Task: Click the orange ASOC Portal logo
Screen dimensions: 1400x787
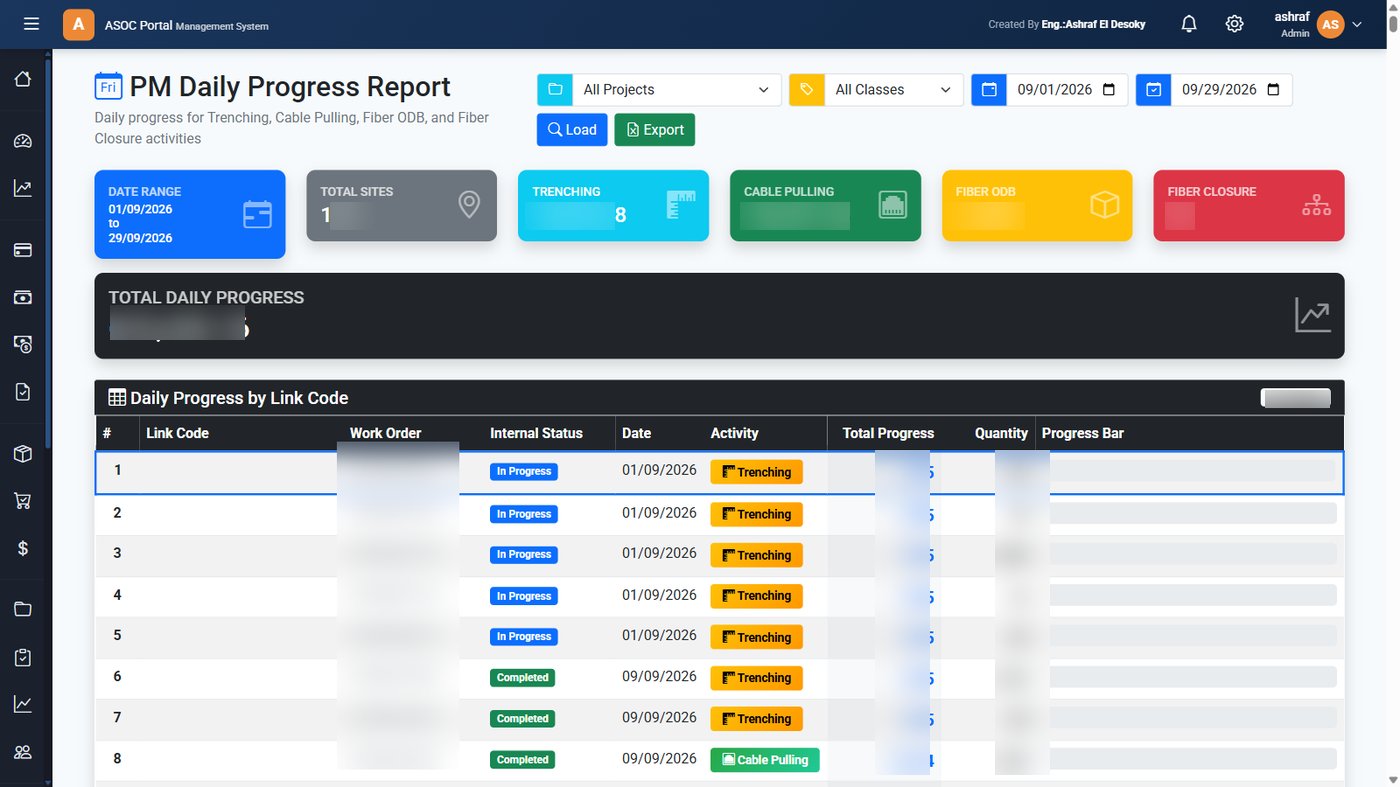Action: pos(79,24)
